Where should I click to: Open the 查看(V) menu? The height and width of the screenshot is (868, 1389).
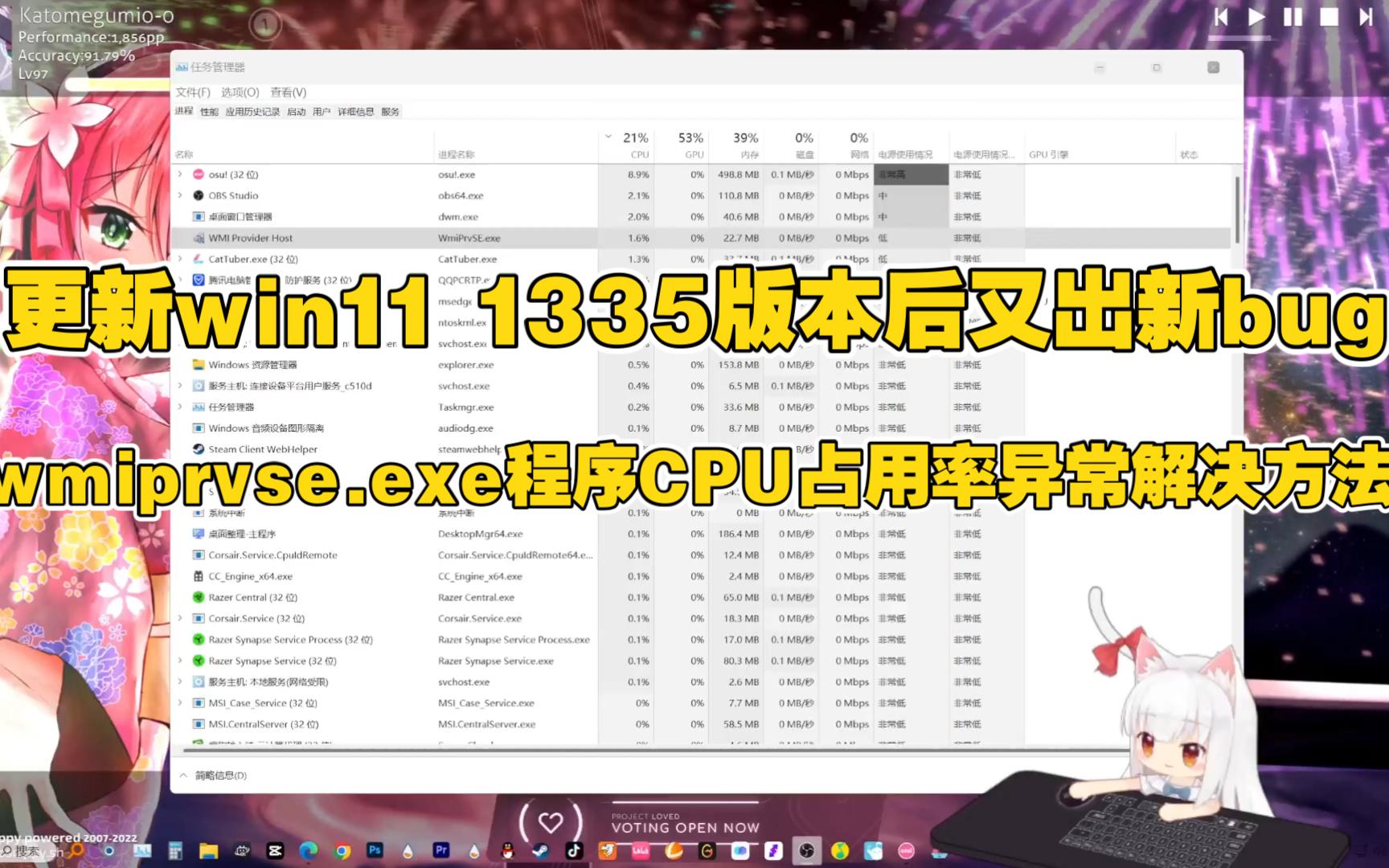coord(289,92)
